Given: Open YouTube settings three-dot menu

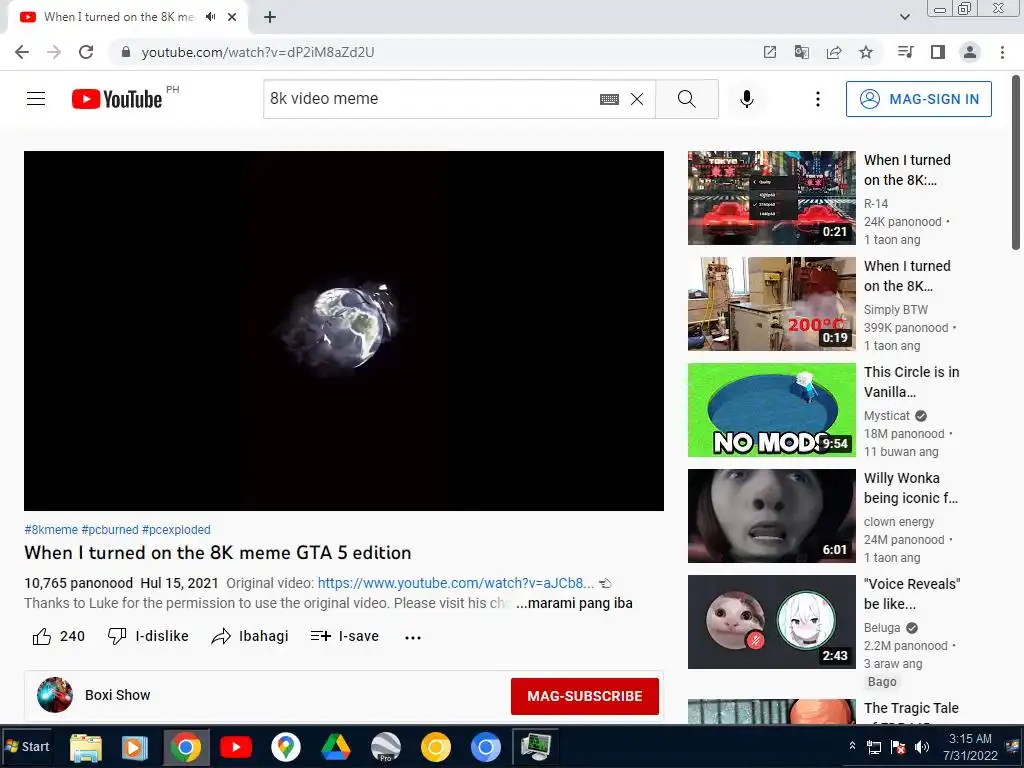Looking at the screenshot, I should click(818, 99).
